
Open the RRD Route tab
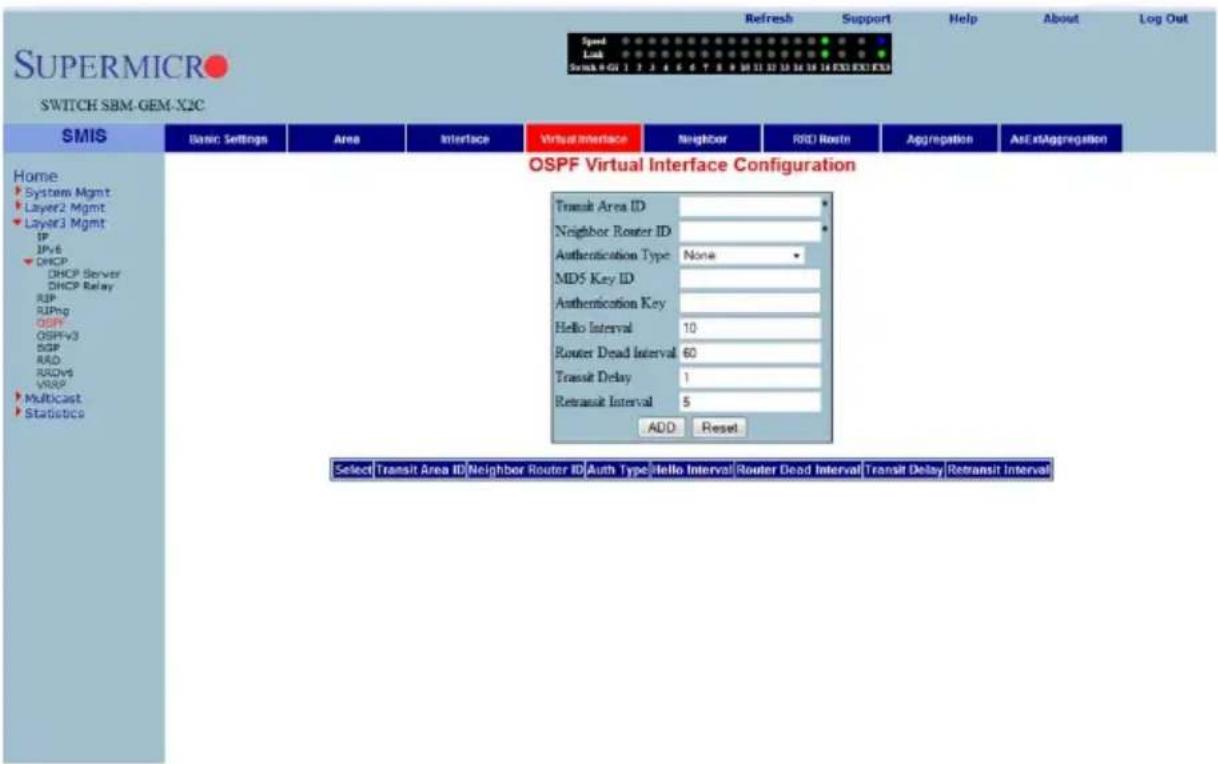(821, 141)
